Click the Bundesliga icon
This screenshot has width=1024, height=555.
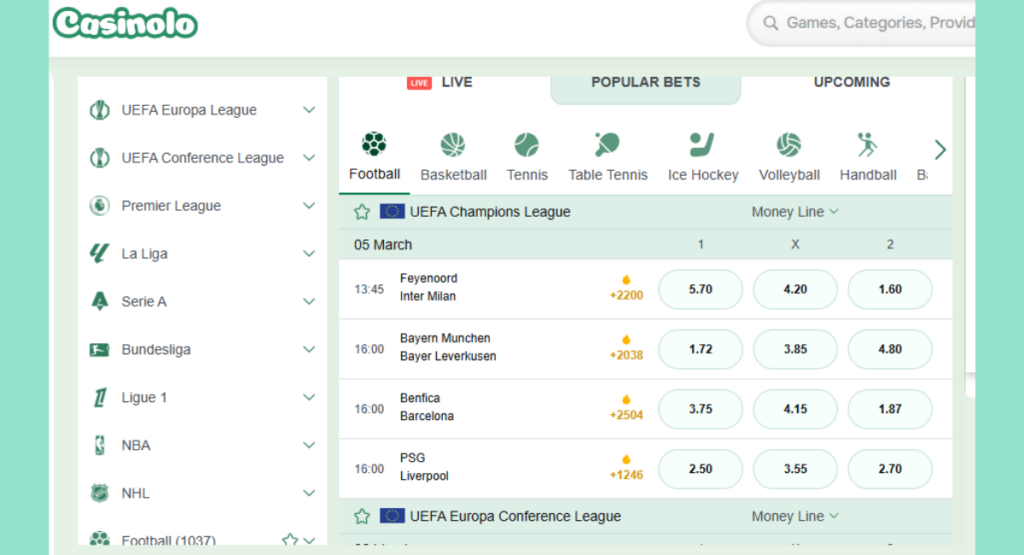tap(99, 349)
